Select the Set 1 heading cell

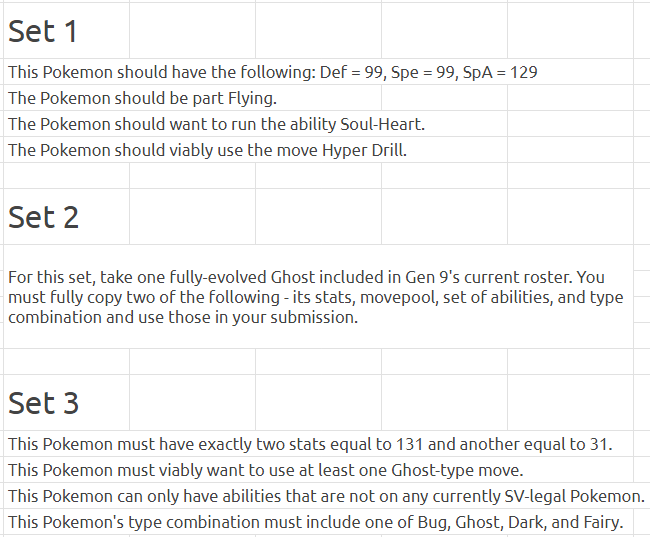coord(66,31)
